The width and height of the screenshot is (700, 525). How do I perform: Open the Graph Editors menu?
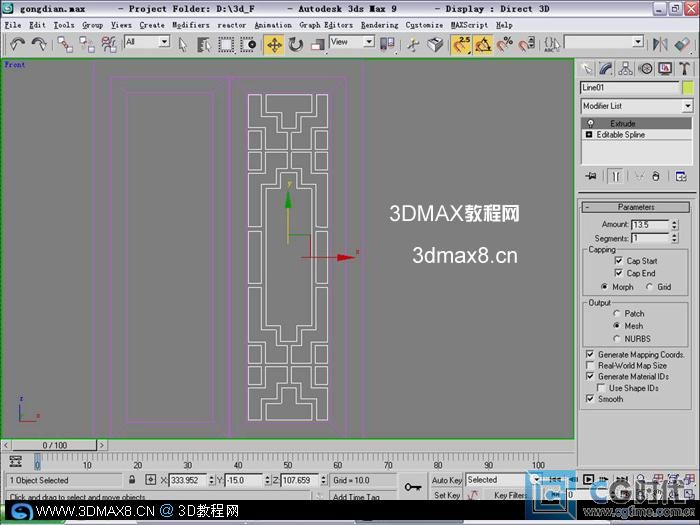point(326,25)
